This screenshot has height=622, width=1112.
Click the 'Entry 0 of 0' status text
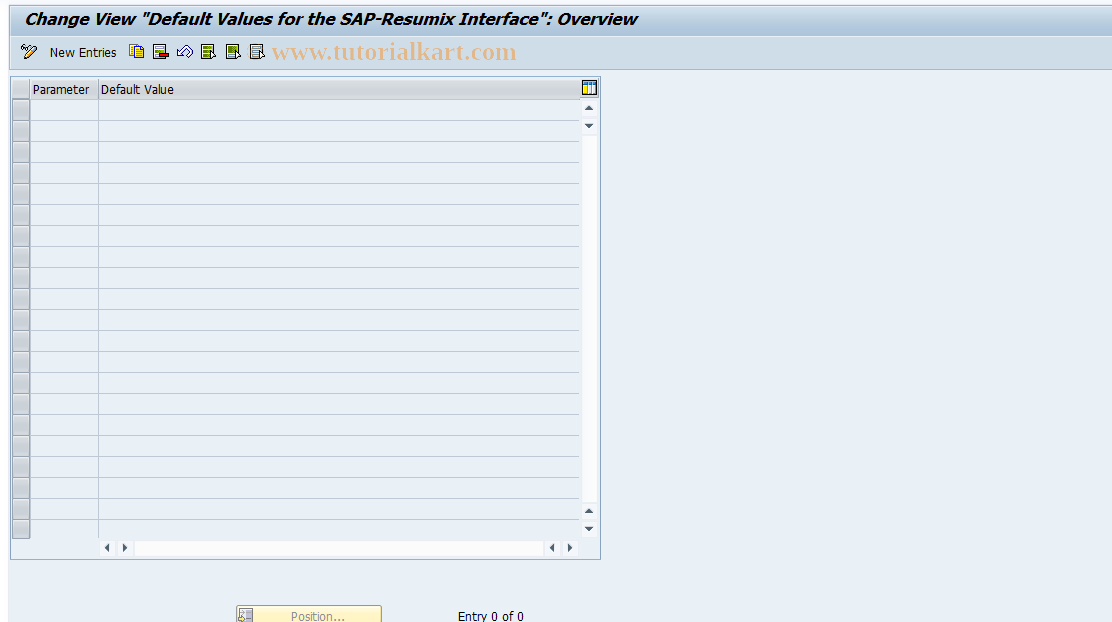click(491, 616)
